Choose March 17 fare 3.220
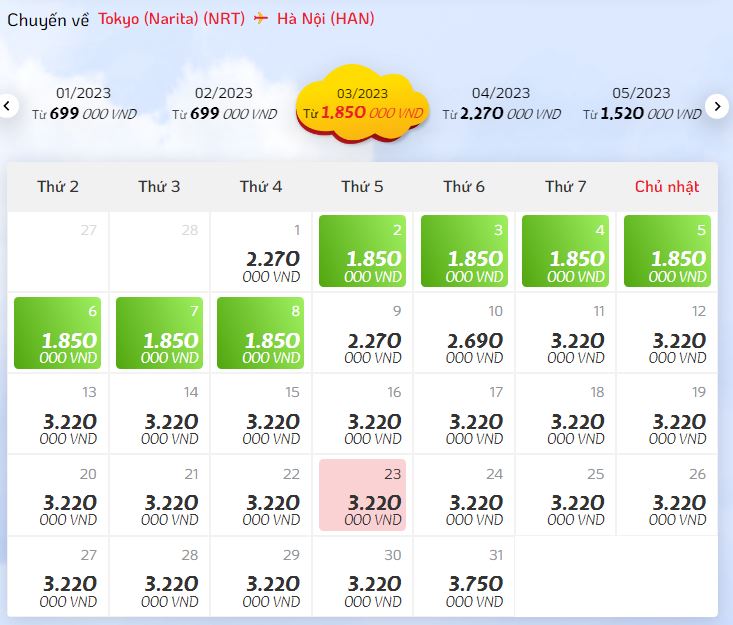Screen dimensions: 733x625 464,414
